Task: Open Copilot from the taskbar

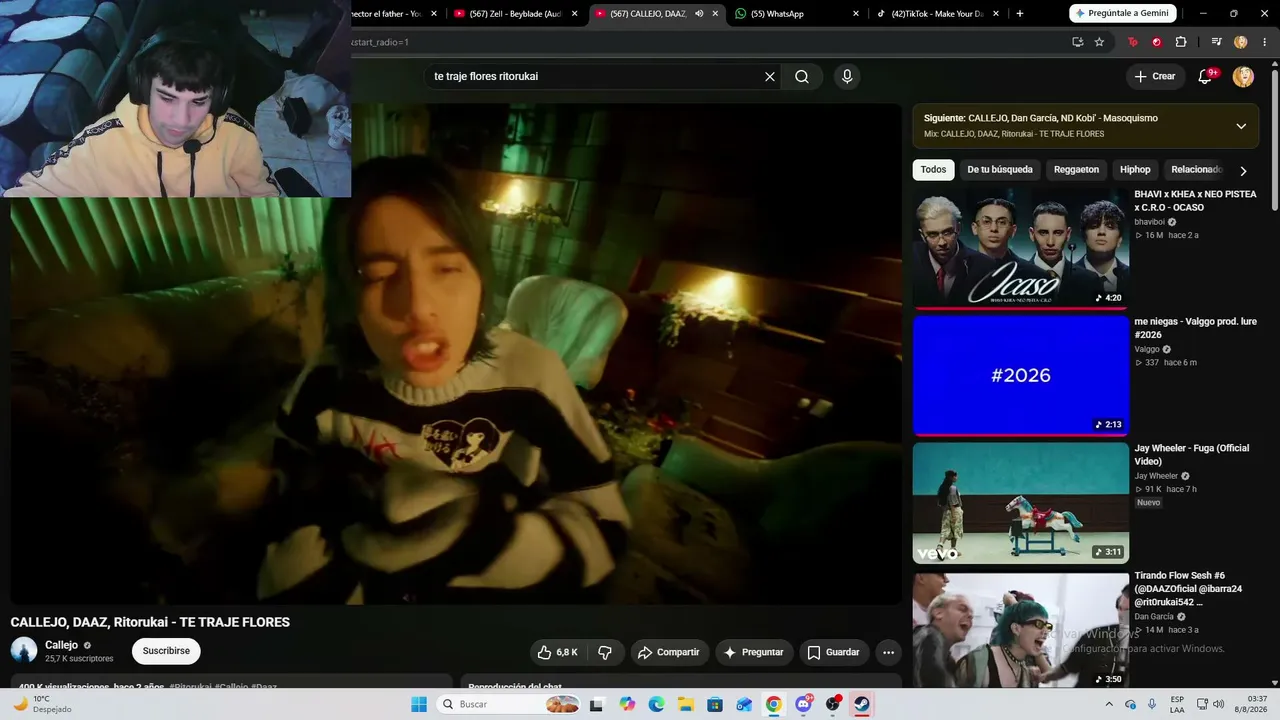Action: (627, 704)
